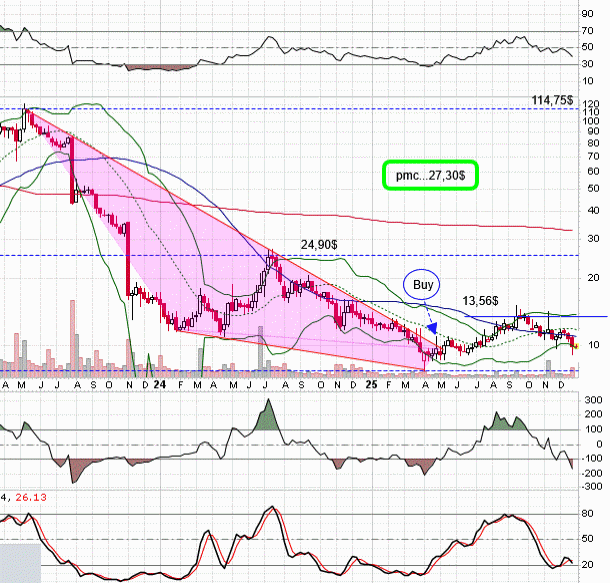Screen dimensions: 610x583
Task: Select the 114,75$ price label
Action: point(551,100)
